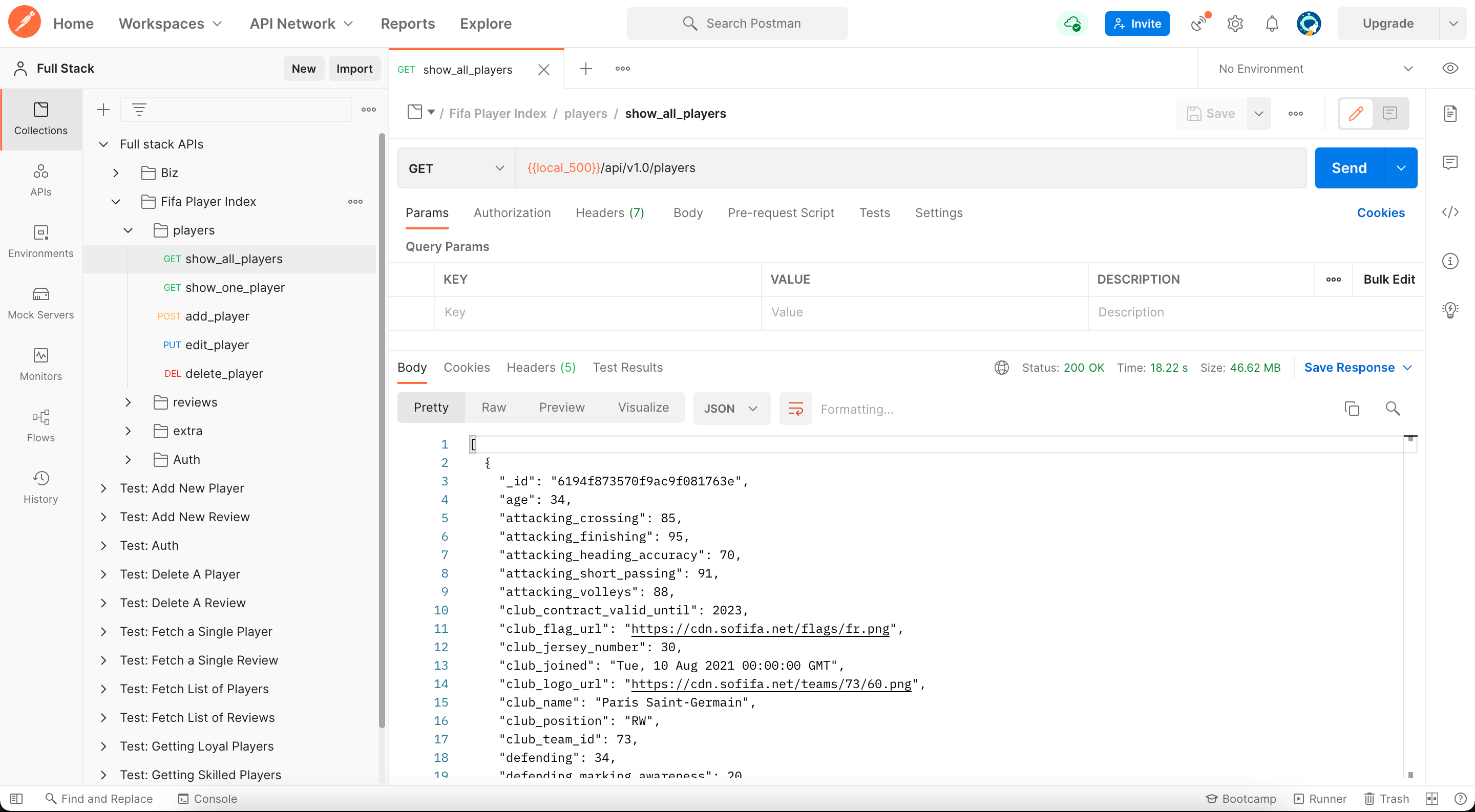Open the Save options dropdown arrow
Image resolution: width=1475 pixels, height=812 pixels.
click(x=1258, y=113)
